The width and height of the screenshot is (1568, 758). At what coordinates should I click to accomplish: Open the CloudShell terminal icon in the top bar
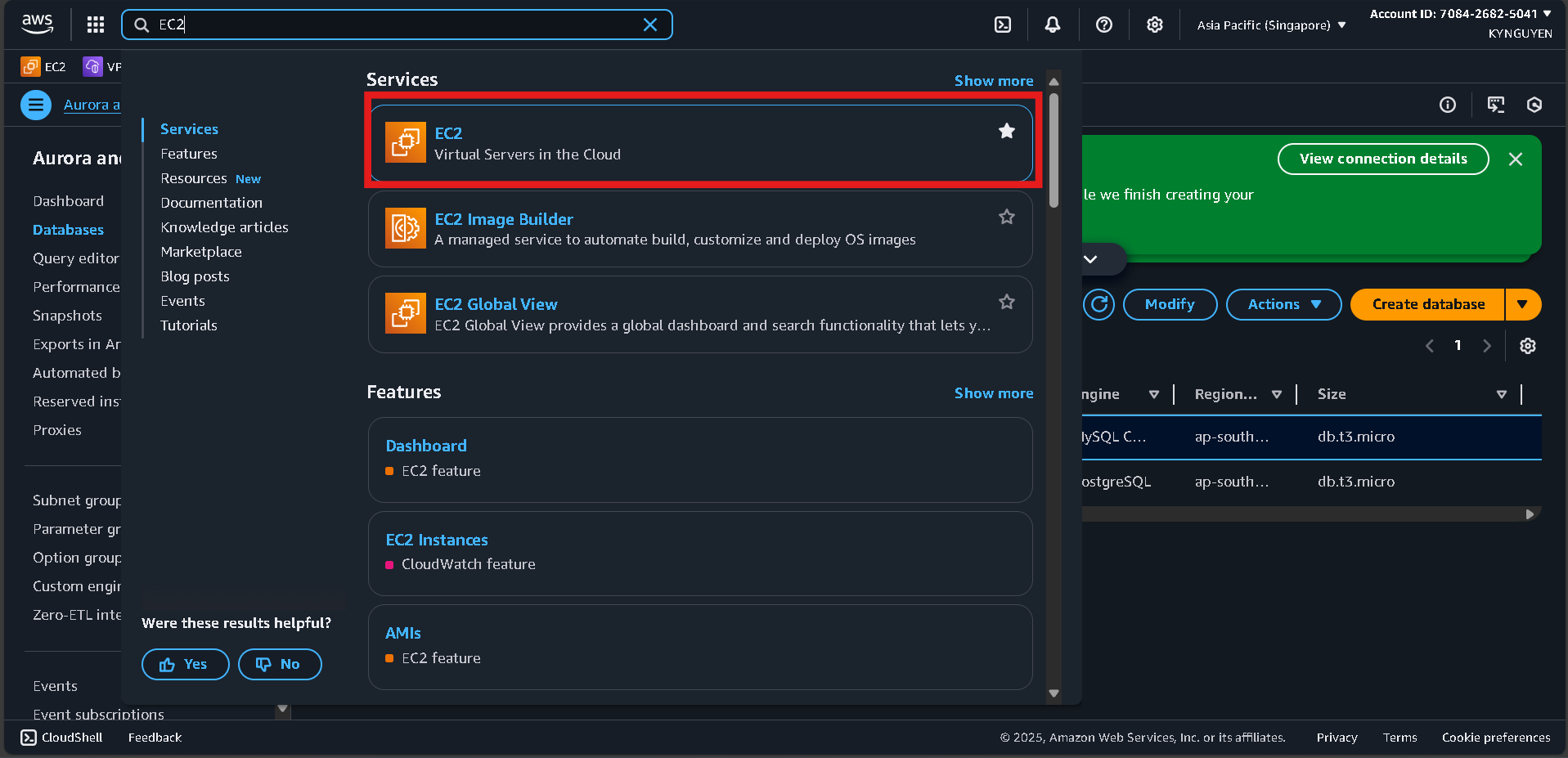click(x=1003, y=25)
